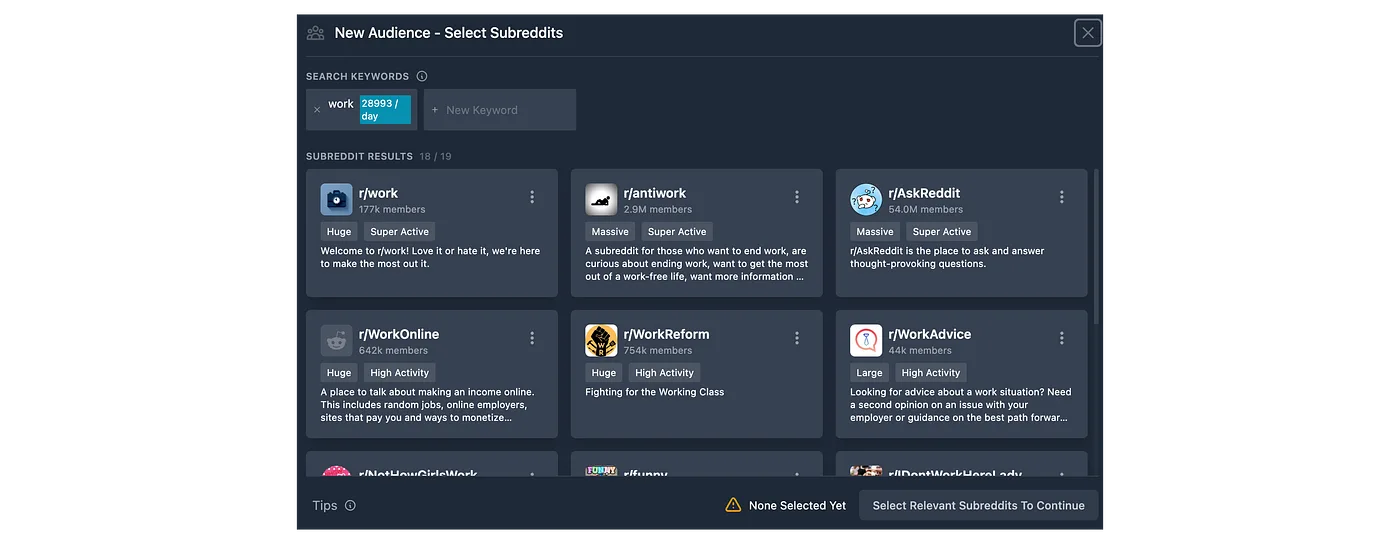Click the r/WorkReform fist avatar
This screenshot has height=544, width=1400.
601,340
